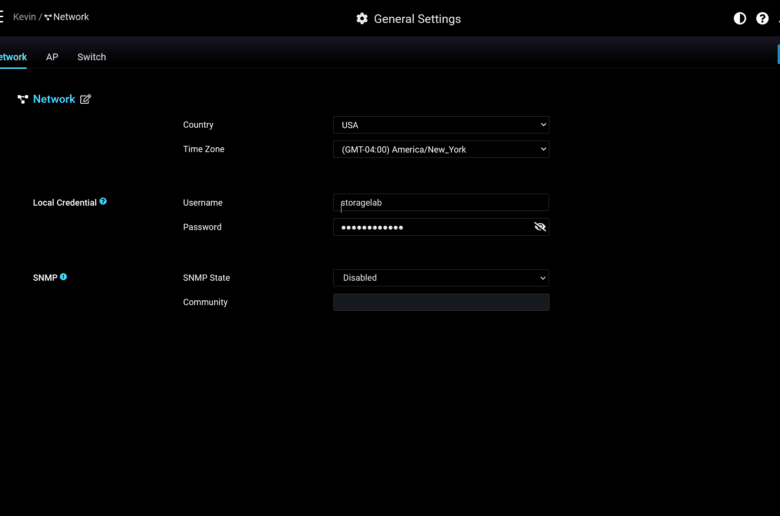This screenshot has height=516, width=780.
Task: Toggle the dark/light theme contrast icon
Action: [740, 18]
